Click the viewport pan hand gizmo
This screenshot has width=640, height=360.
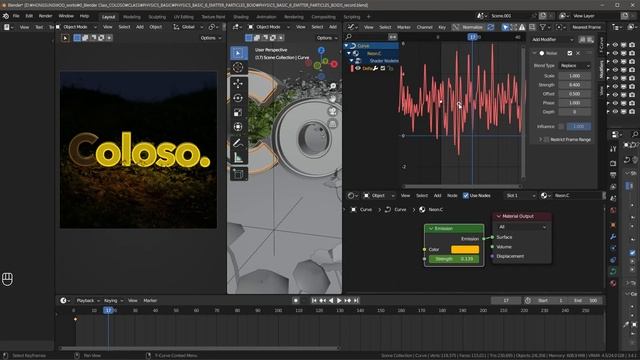[333, 98]
